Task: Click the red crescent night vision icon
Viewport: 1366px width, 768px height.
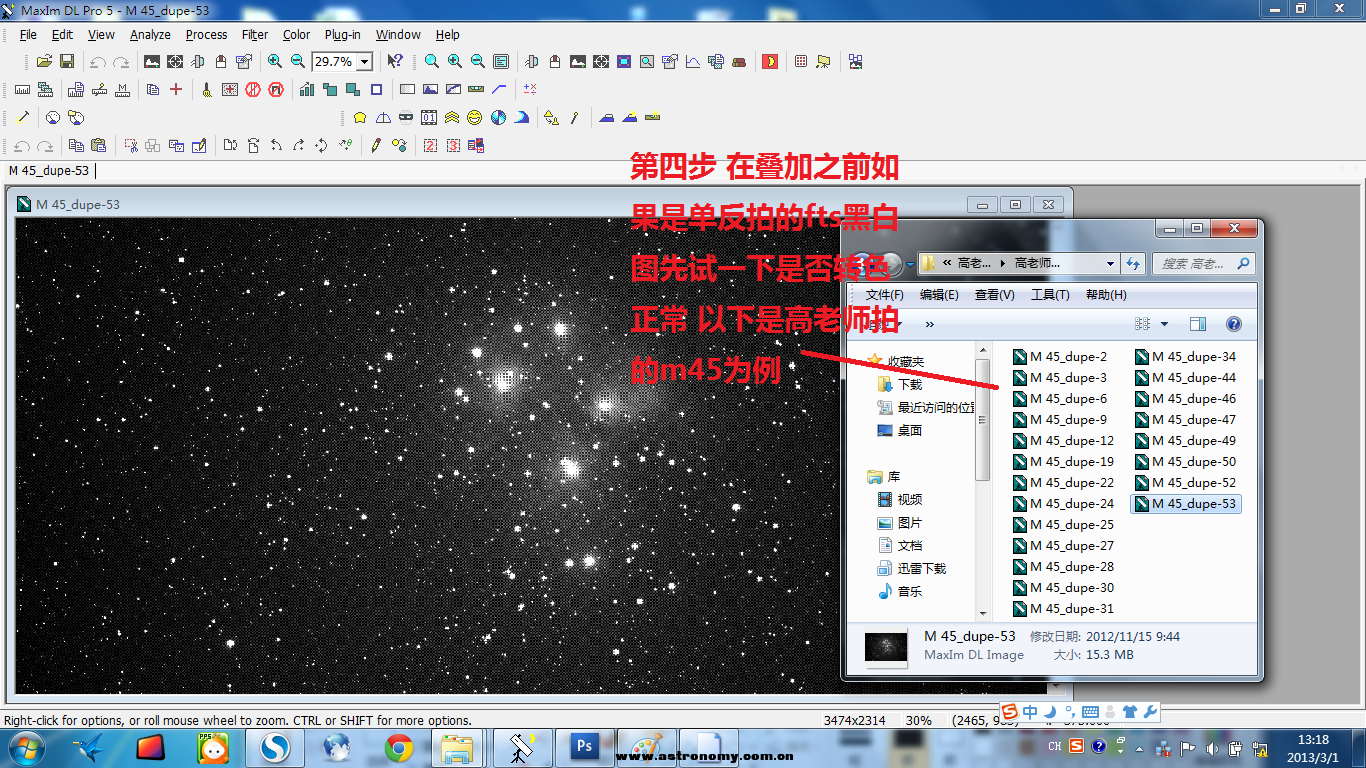Action: point(770,62)
